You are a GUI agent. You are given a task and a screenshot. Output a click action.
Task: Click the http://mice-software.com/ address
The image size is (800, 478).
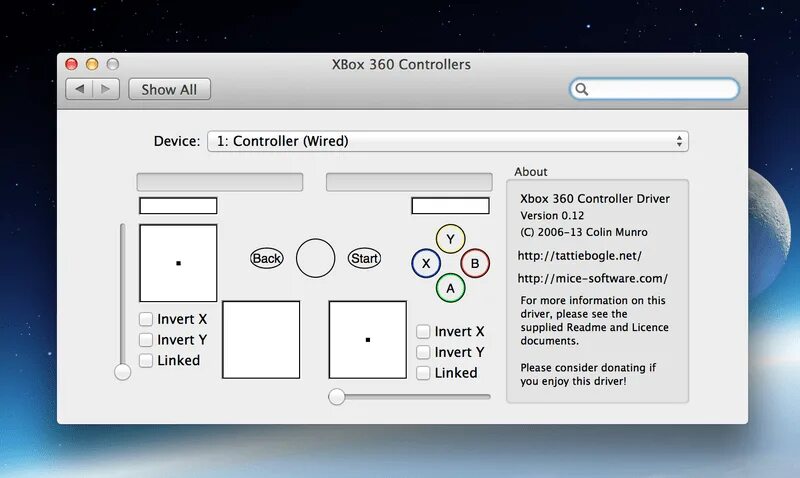[593, 279]
